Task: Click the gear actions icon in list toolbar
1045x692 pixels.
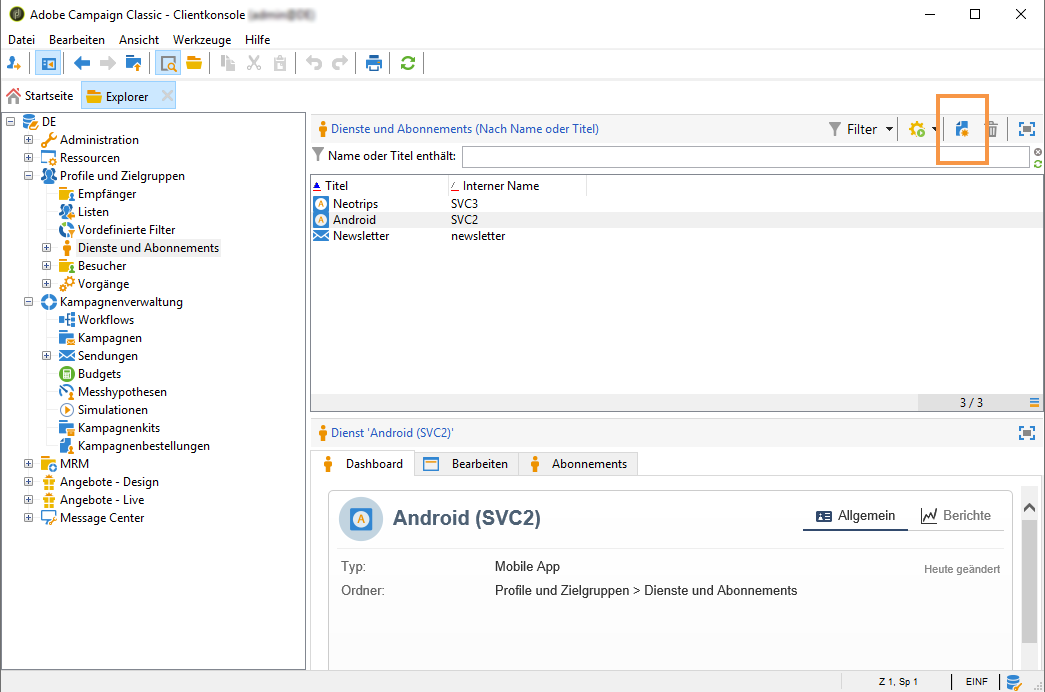Action: pos(918,129)
